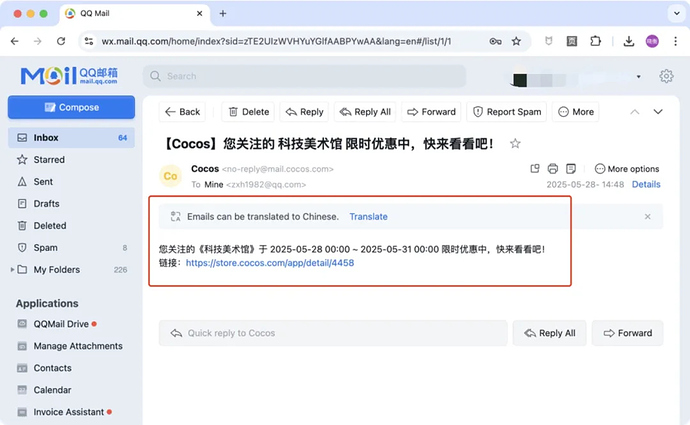Click Forward in the top toolbar

[x=431, y=112]
